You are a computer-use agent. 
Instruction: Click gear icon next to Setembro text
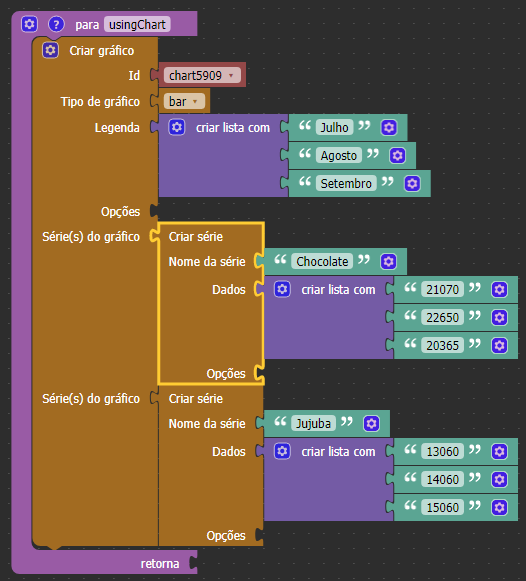coord(412,183)
